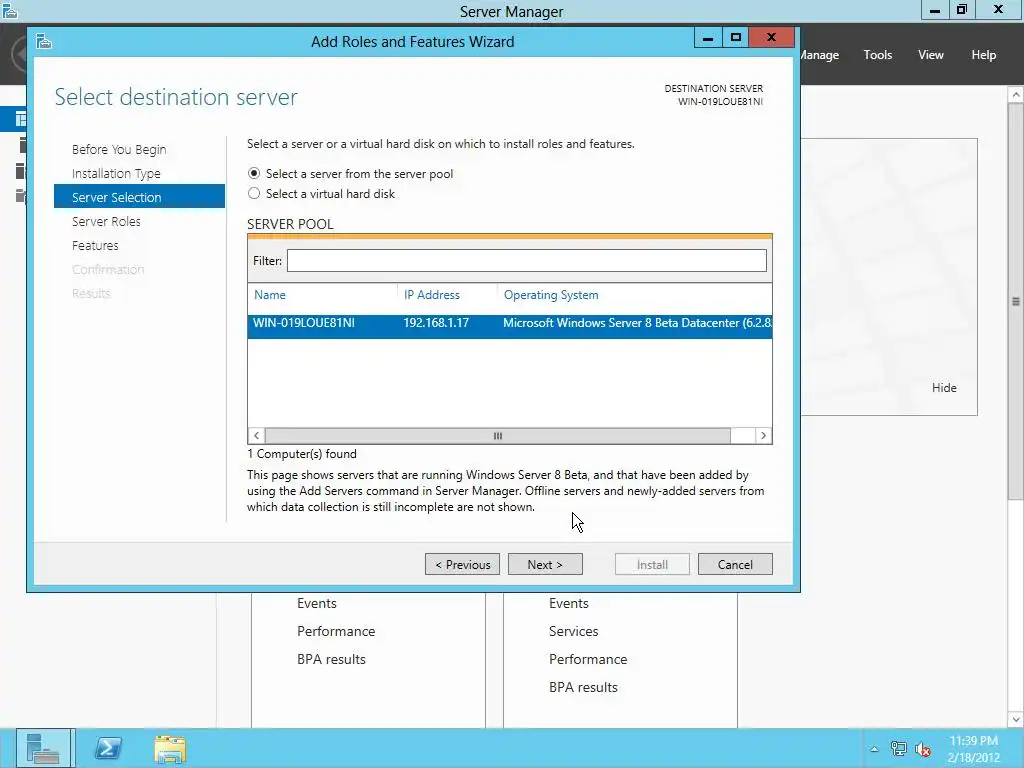The image size is (1024, 768).
Task: Go to the Next wizard page
Action: [x=545, y=564]
